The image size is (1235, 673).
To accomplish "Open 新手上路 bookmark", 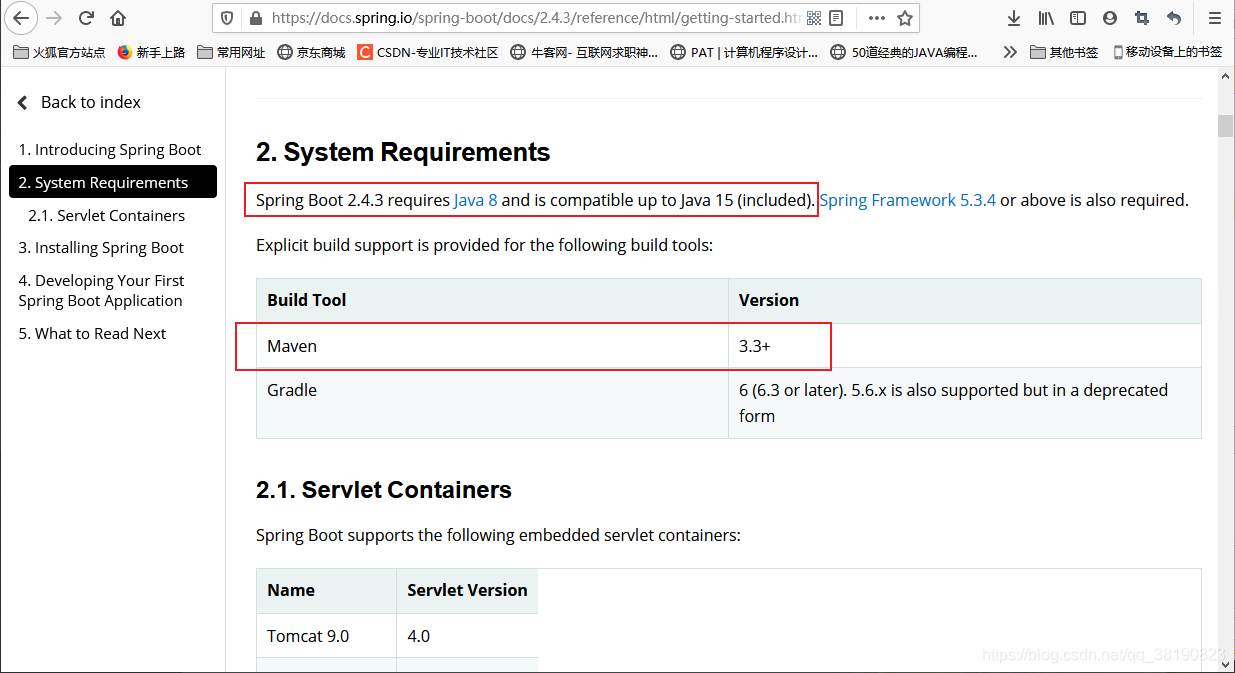I will pos(151,52).
